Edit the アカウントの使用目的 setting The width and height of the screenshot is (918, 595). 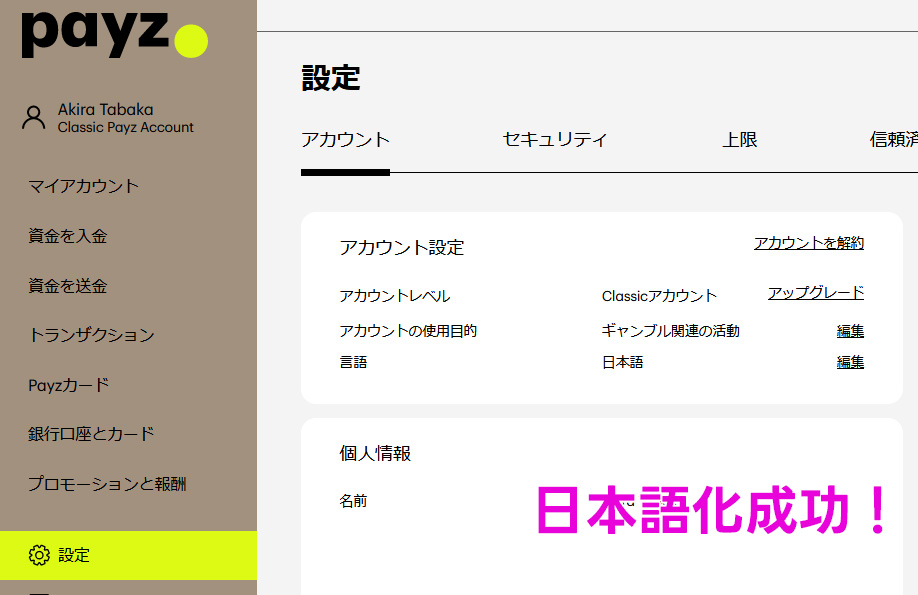tap(850, 331)
